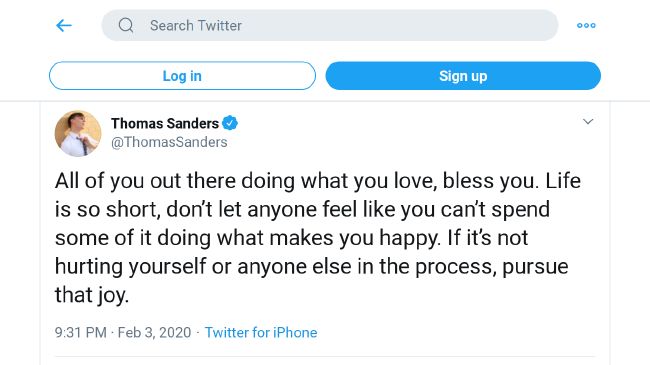Open the three-dot more options menu
The width and height of the screenshot is (650, 365).
coord(586,25)
